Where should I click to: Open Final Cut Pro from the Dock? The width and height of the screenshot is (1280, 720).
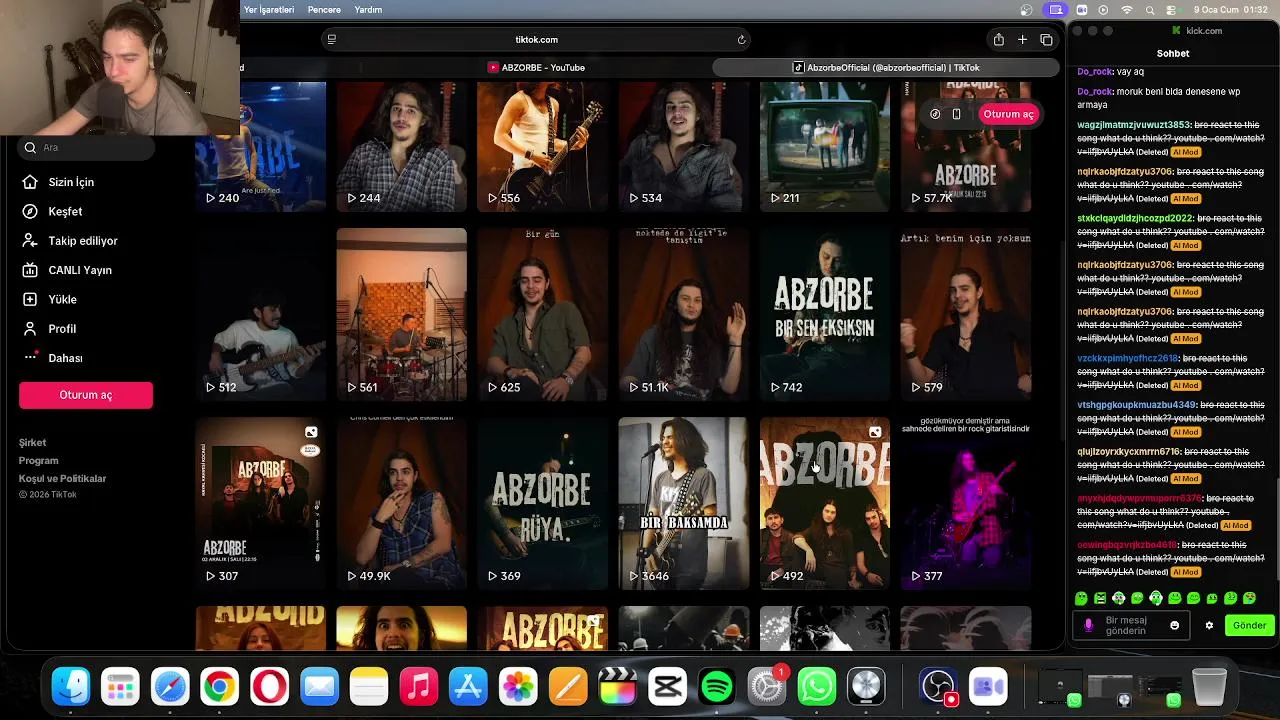pyautogui.click(x=618, y=687)
